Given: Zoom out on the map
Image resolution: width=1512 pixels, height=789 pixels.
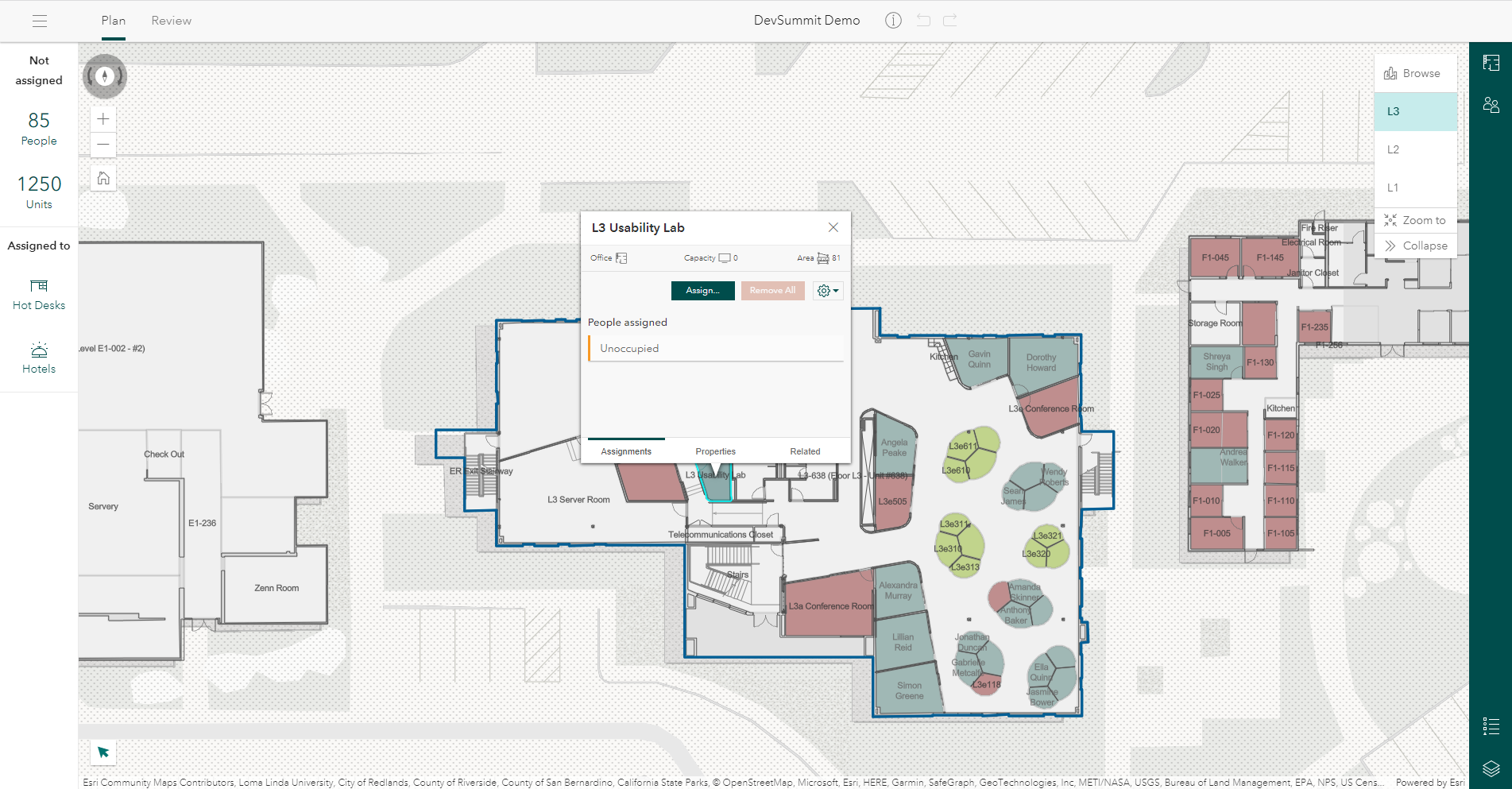Looking at the screenshot, I should pyautogui.click(x=103, y=145).
